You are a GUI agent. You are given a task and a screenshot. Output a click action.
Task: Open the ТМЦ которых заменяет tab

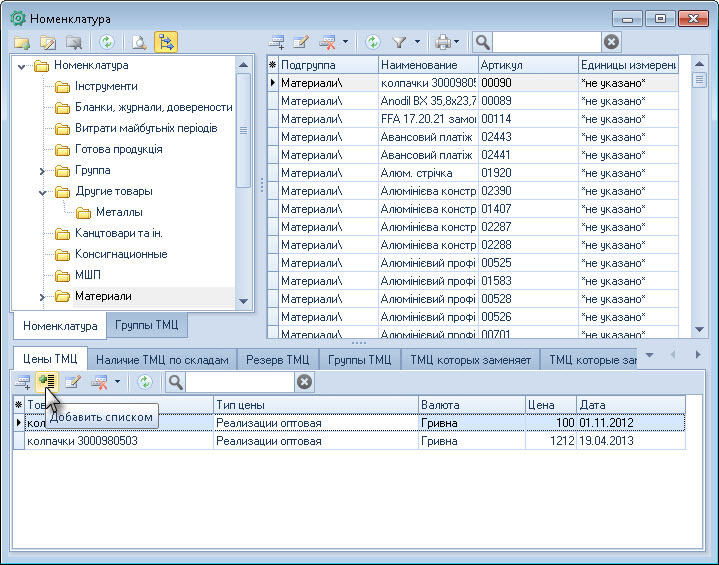tap(470, 360)
